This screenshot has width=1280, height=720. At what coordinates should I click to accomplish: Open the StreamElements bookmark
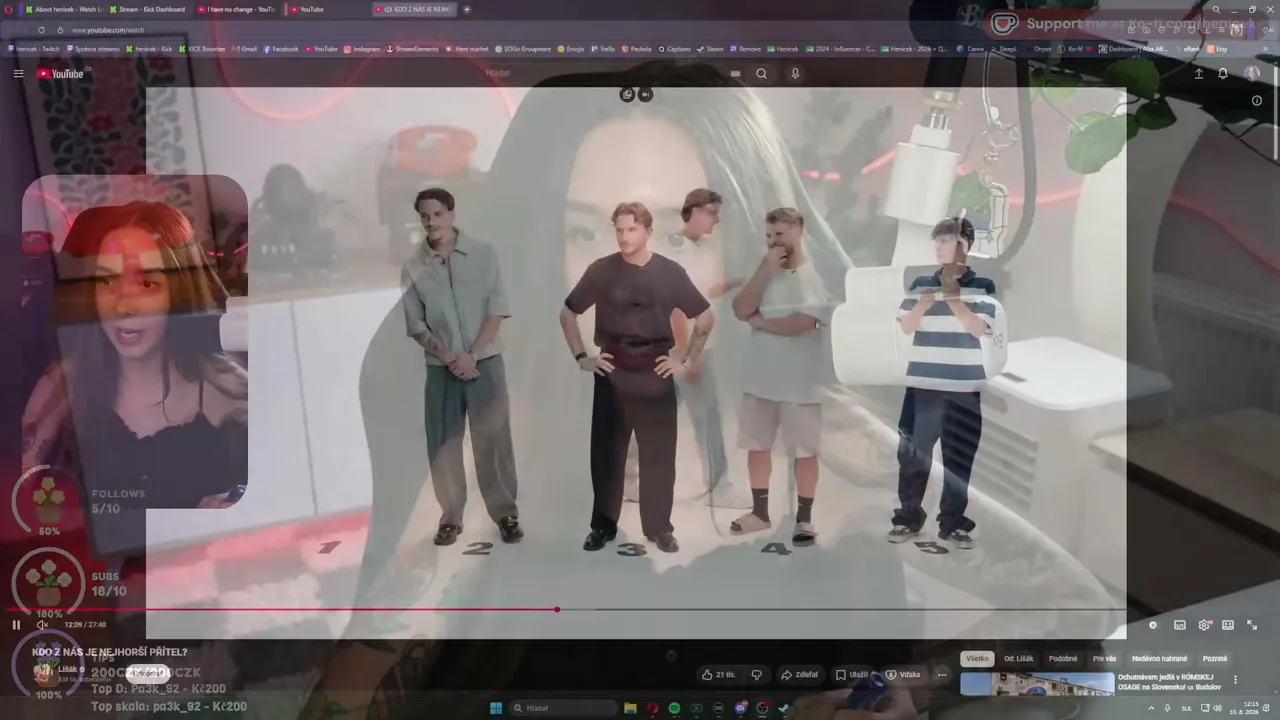pyautogui.click(x=412, y=48)
